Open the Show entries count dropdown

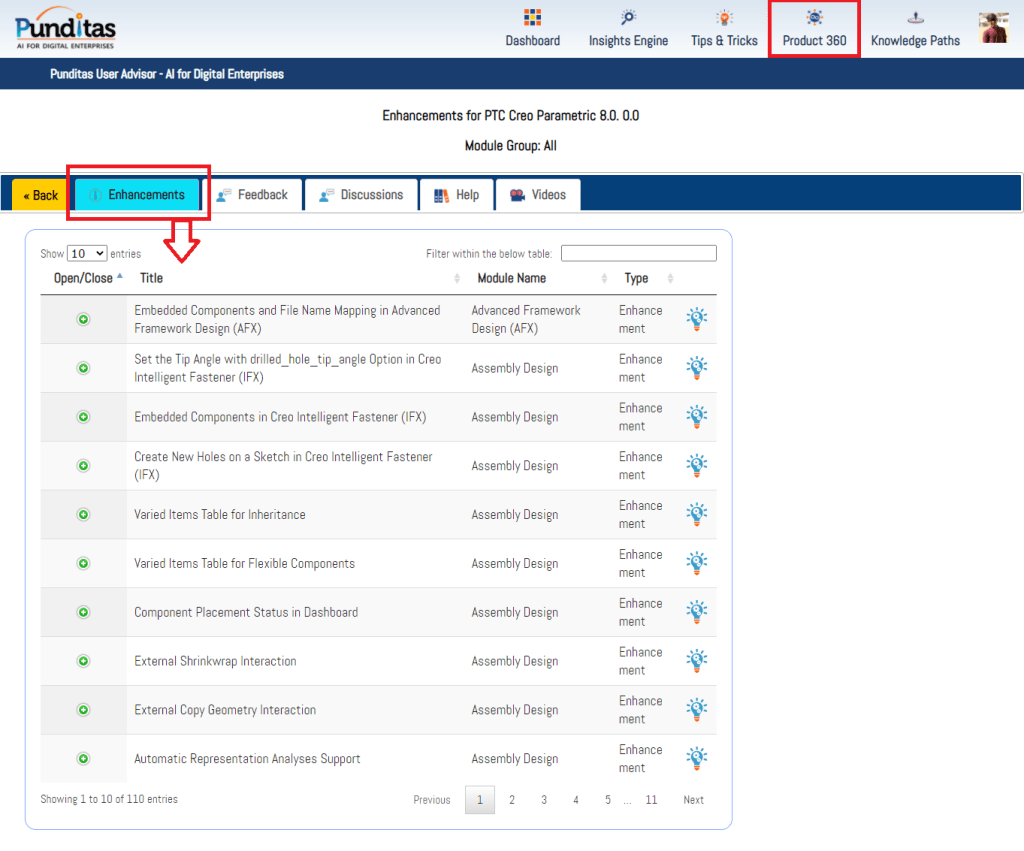tap(87, 254)
